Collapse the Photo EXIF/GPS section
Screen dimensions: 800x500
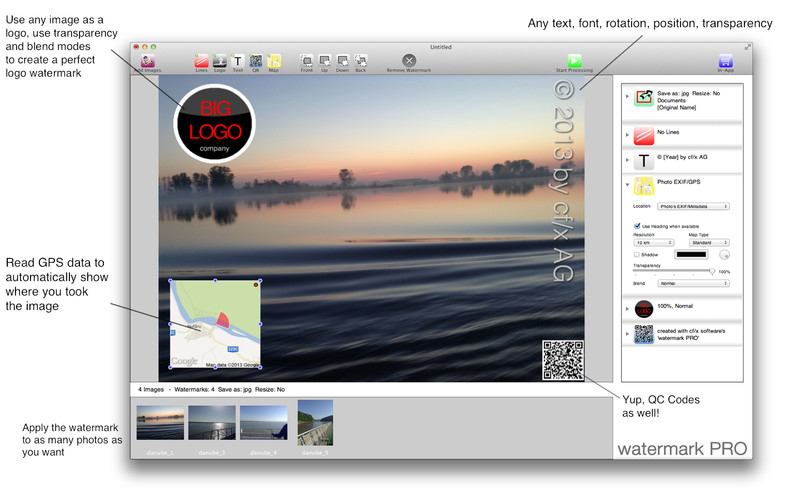click(627, 184)
